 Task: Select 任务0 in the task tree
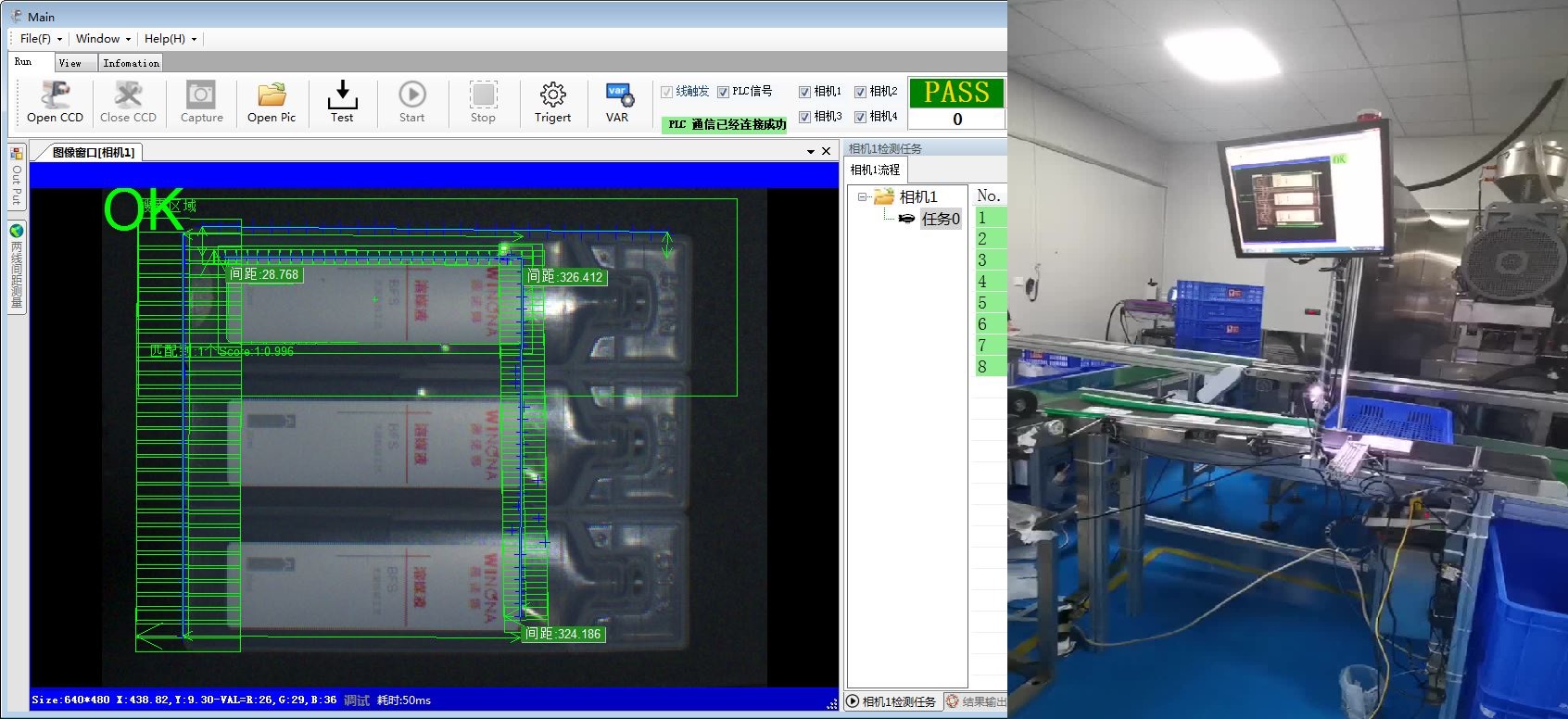[x=940, y=219]
